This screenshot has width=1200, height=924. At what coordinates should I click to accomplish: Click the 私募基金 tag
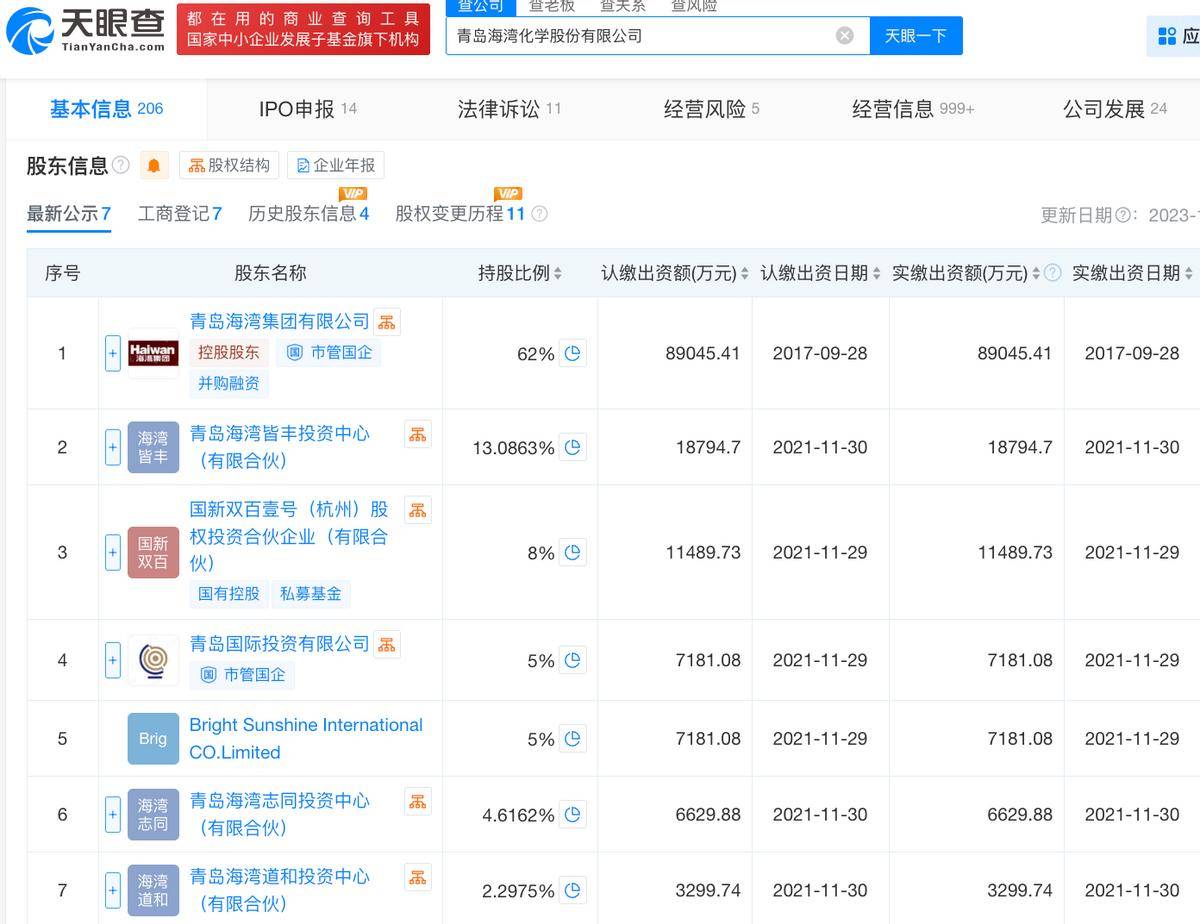tap(311, 593)
